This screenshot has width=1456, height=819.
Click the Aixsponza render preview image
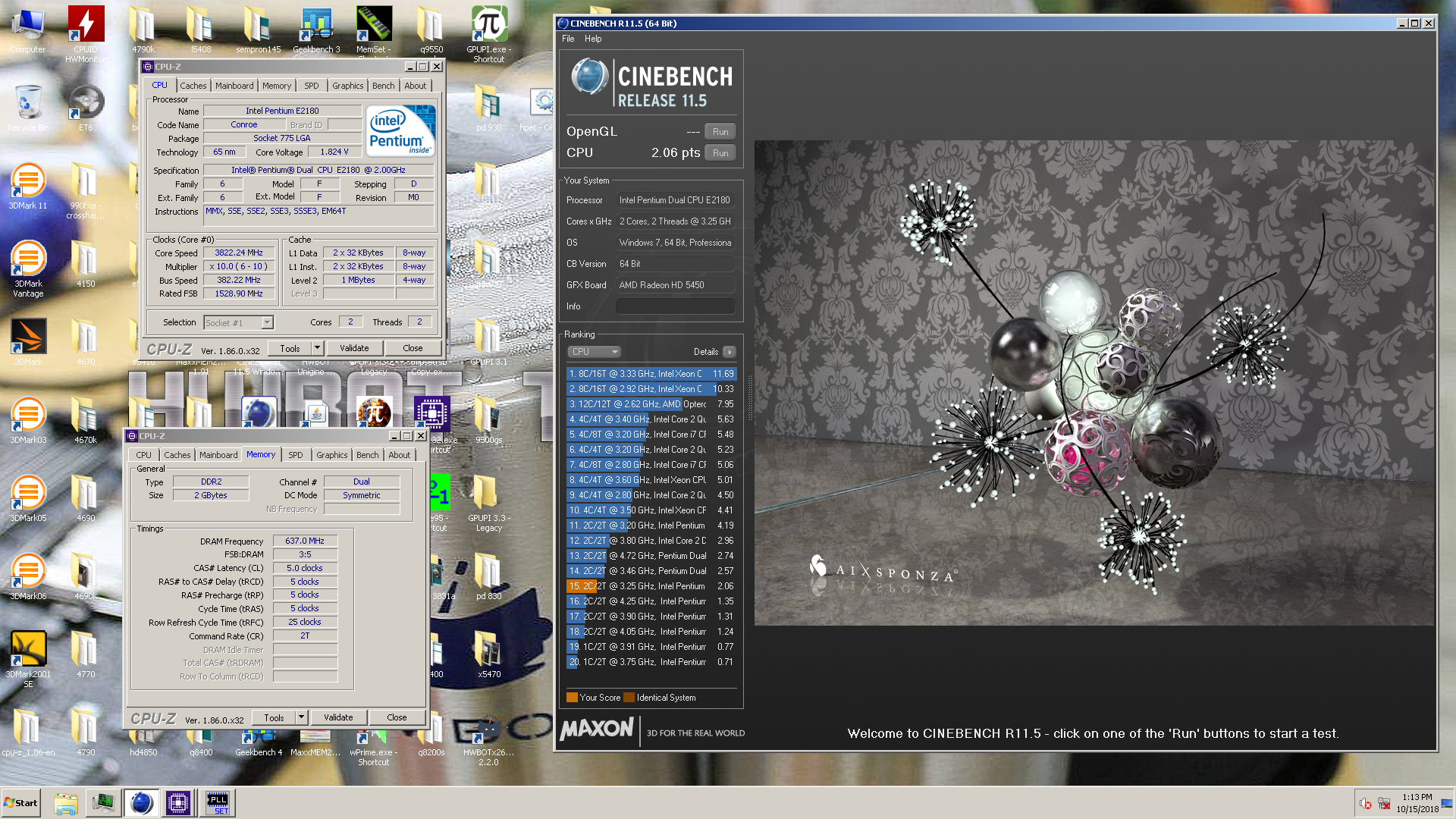(1094, 383)
